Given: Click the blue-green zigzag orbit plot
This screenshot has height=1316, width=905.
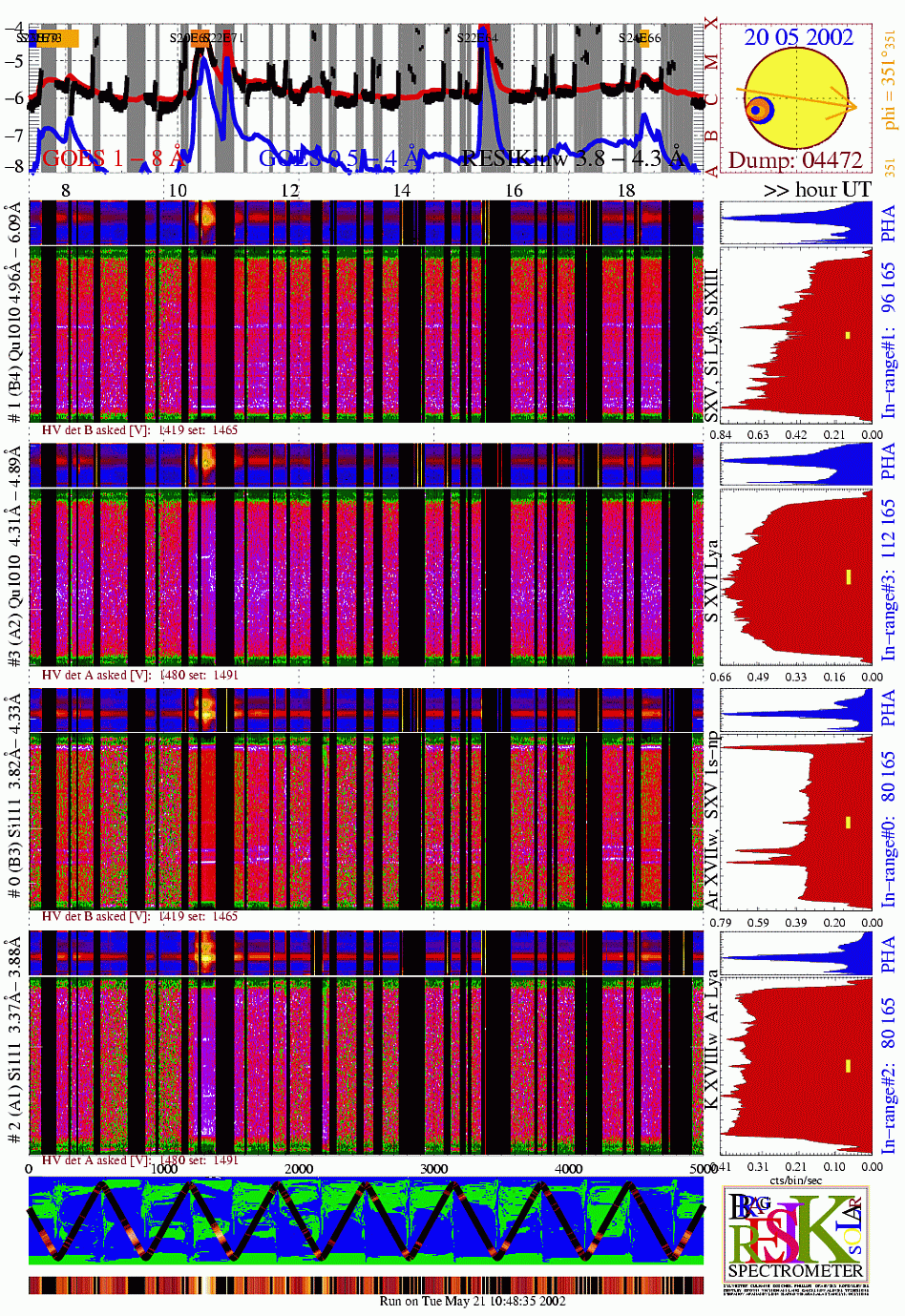Looking at the screenshot, I should coord(366,1220).
